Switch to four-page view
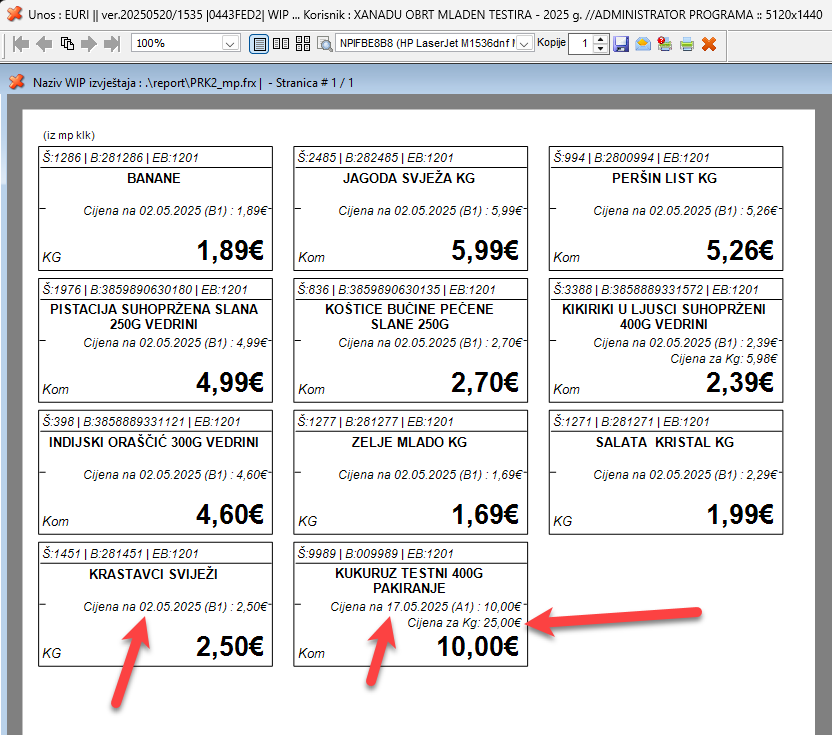This screenshot has height=735, width=832. 302,44
